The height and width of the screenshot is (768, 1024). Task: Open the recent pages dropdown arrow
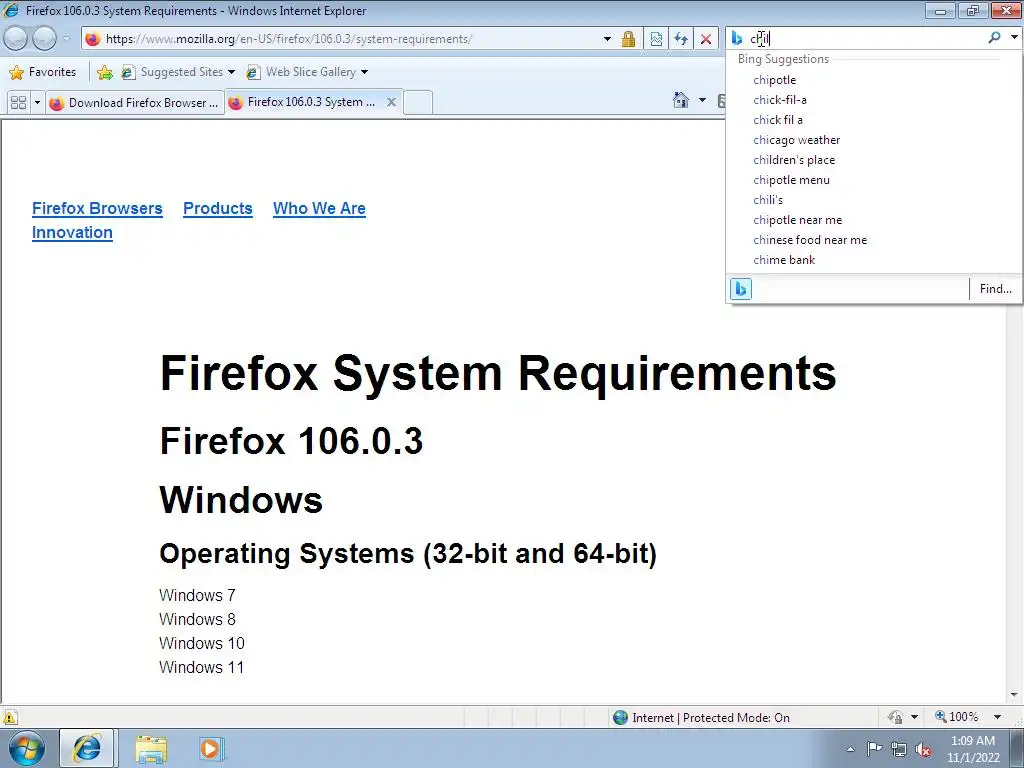pos(67,39)
